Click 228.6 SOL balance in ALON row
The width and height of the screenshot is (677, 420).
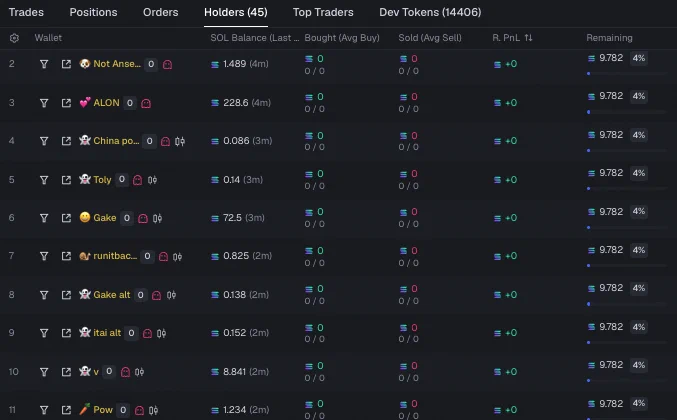(236, 103)
